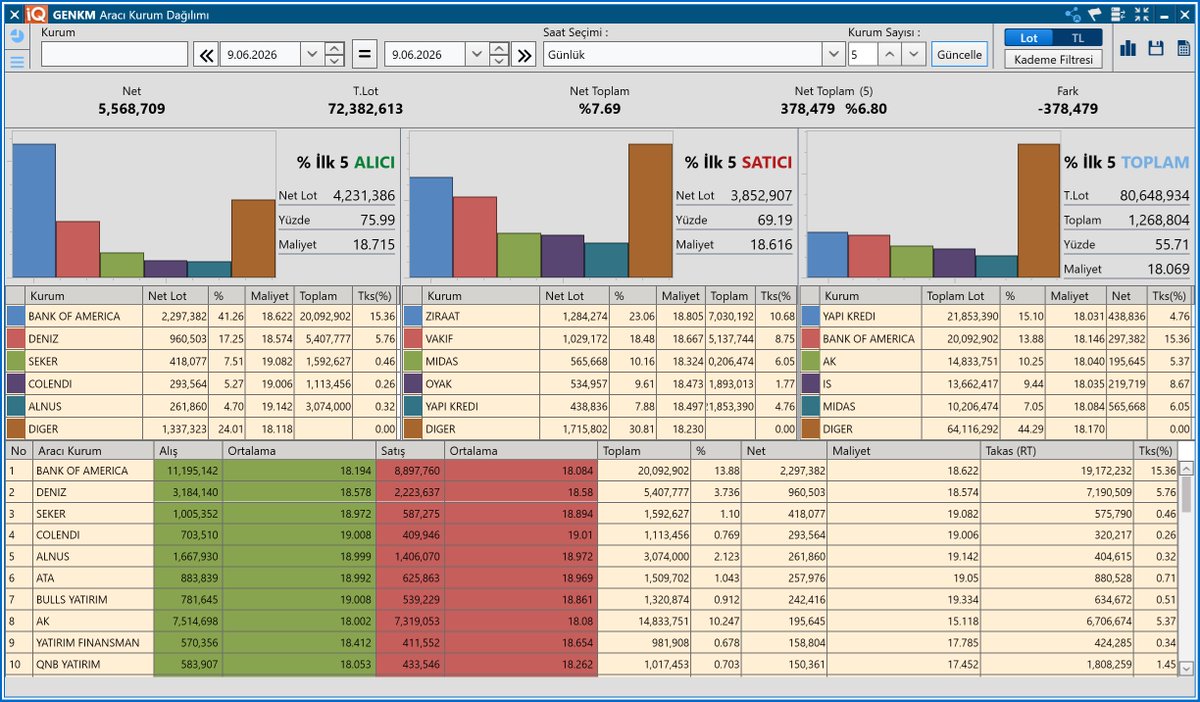Increase the end date with up spinner

[500, 48]
